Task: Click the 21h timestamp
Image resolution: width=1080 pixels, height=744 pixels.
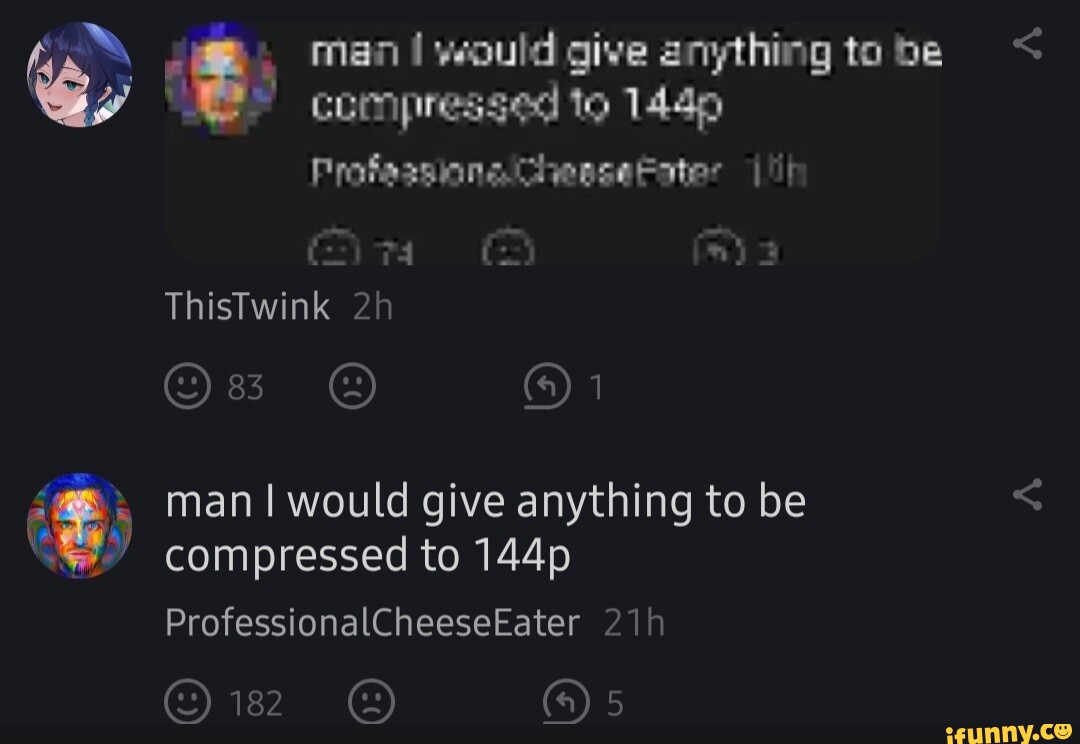Action: point(634,623)
